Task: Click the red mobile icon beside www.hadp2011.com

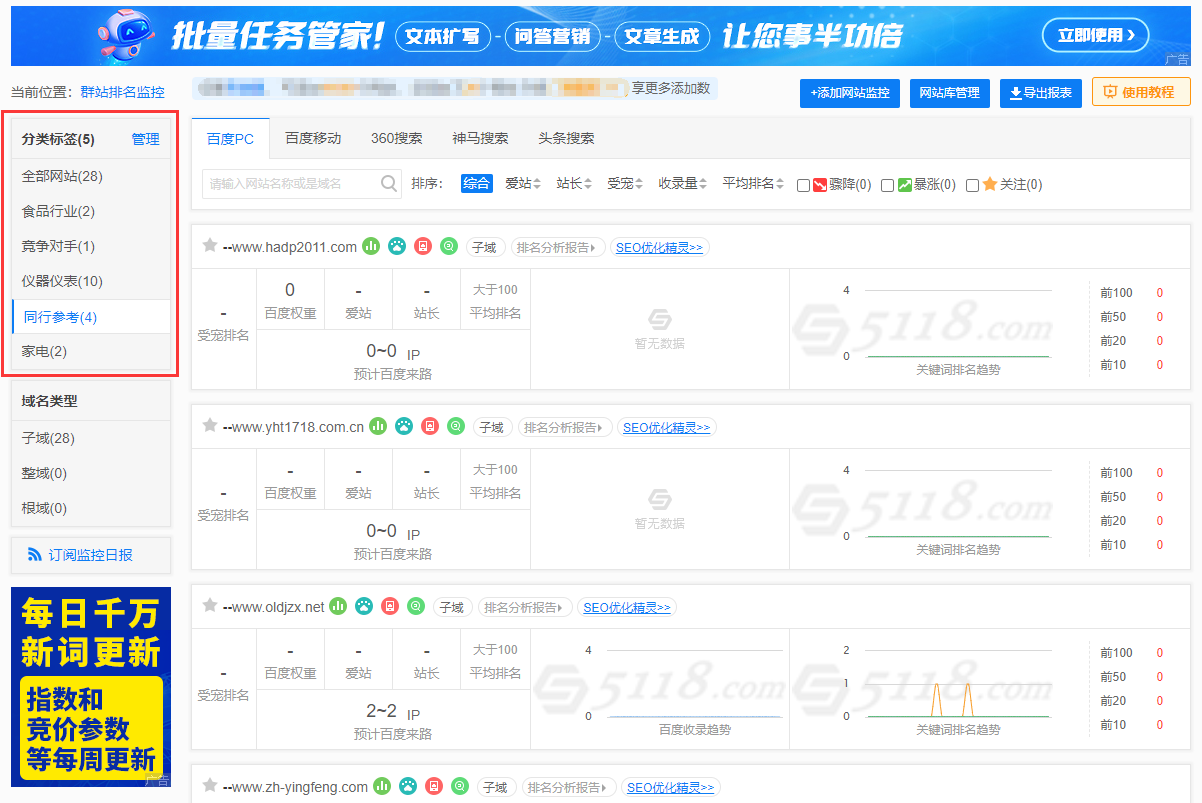Action: [x=423, y=246]
